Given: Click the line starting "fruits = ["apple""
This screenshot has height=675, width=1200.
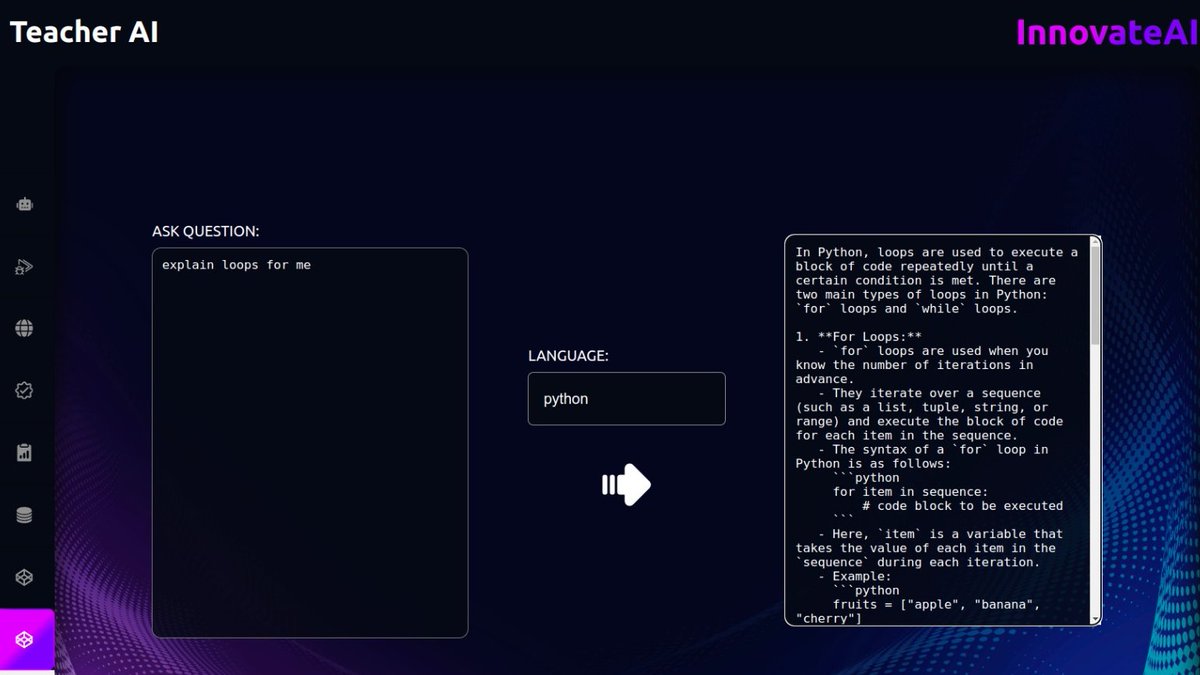Looking at the screenshot, I should click(936, 605).
